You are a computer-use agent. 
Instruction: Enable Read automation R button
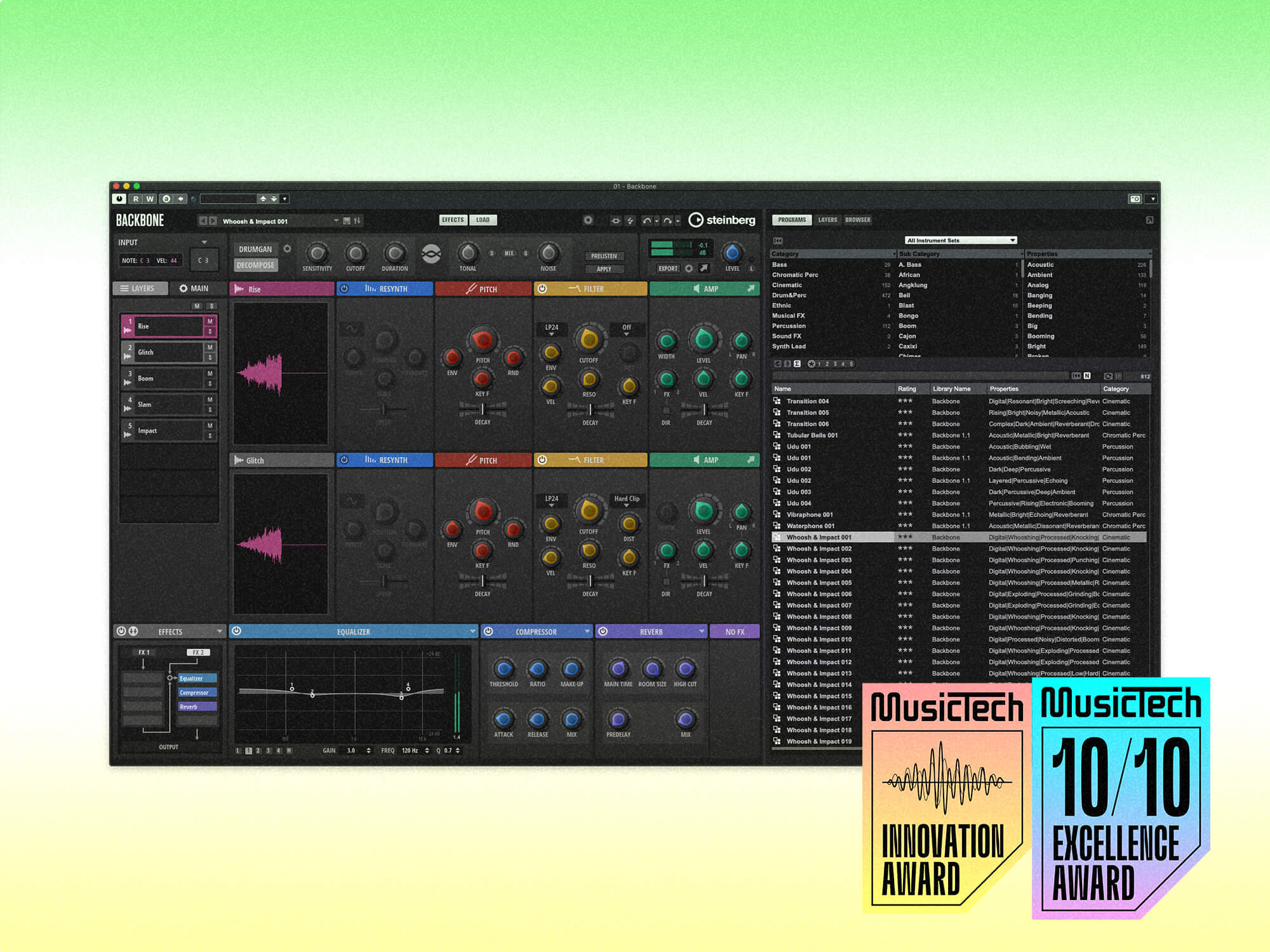click(135, 199)
